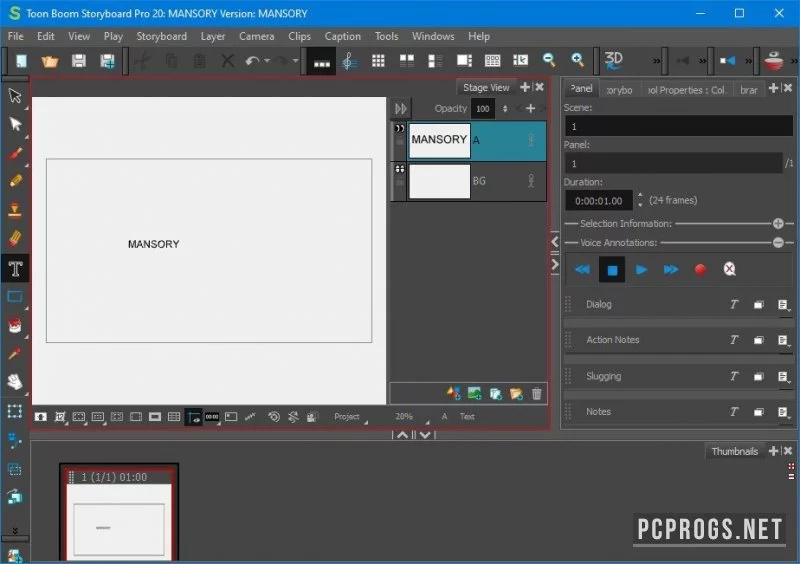Select the Contour Editor arrow tool
Screen dimensions: 800x564
click(15, 124)
